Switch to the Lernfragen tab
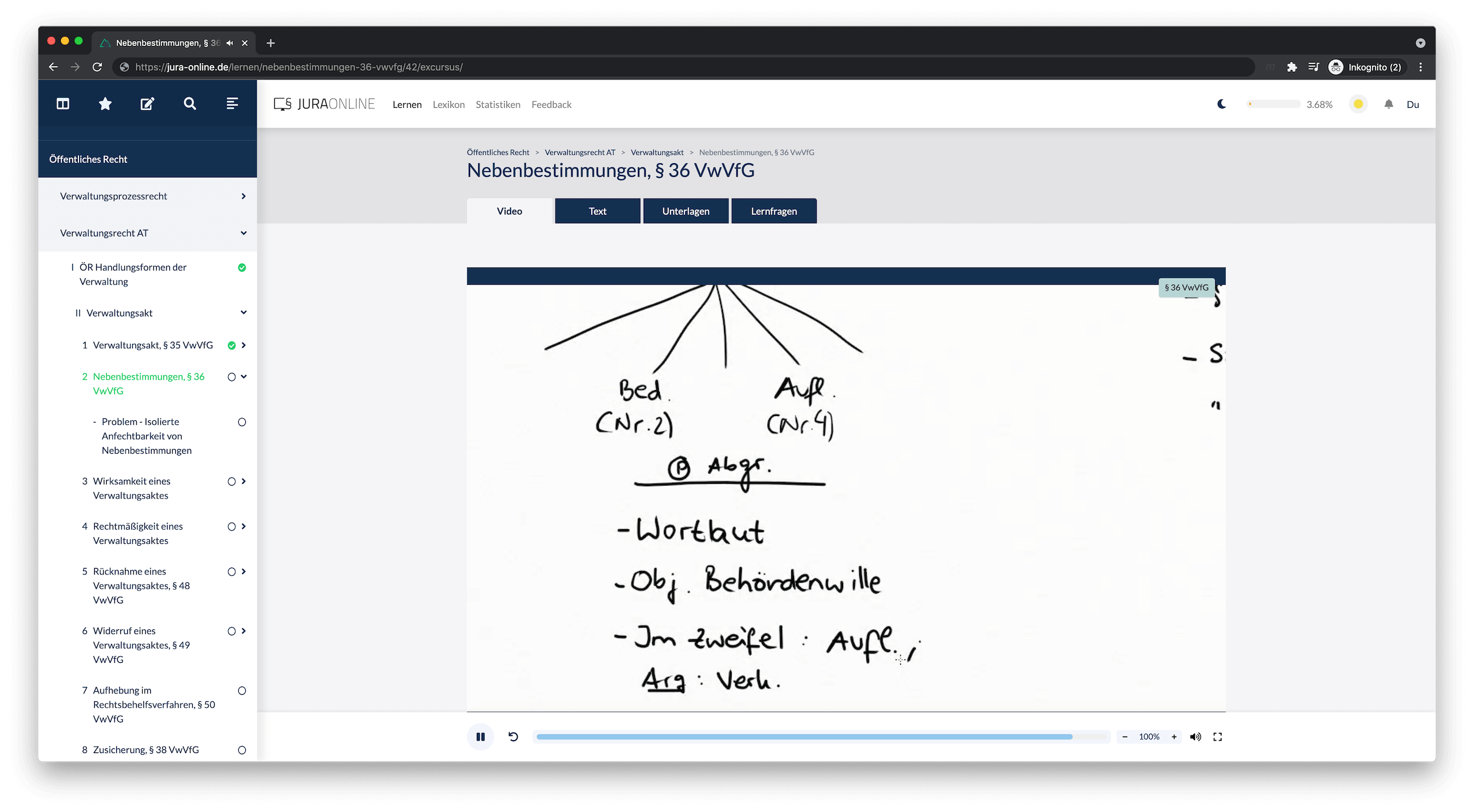Screen dimensions: 1474x812 pyautogui.click(x=774, y=211)
